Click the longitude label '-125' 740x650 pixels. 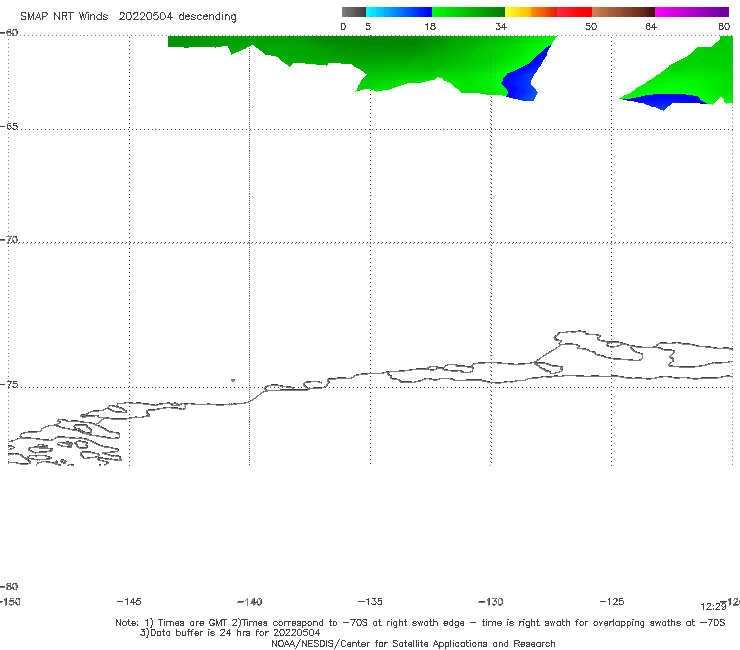[x=612, y=601]
